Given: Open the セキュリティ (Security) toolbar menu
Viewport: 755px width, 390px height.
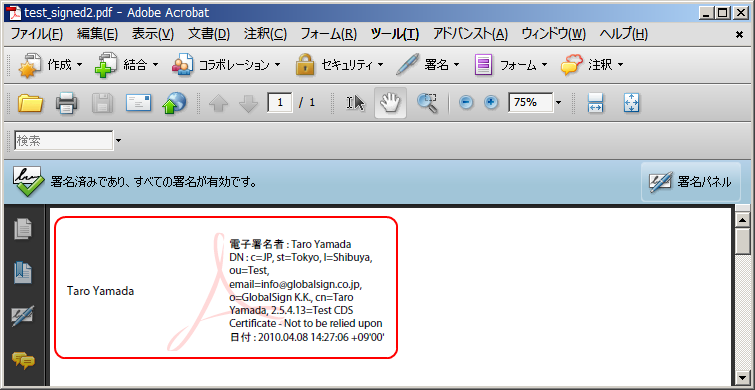Looking at the screenshot, I should [339, 65].
